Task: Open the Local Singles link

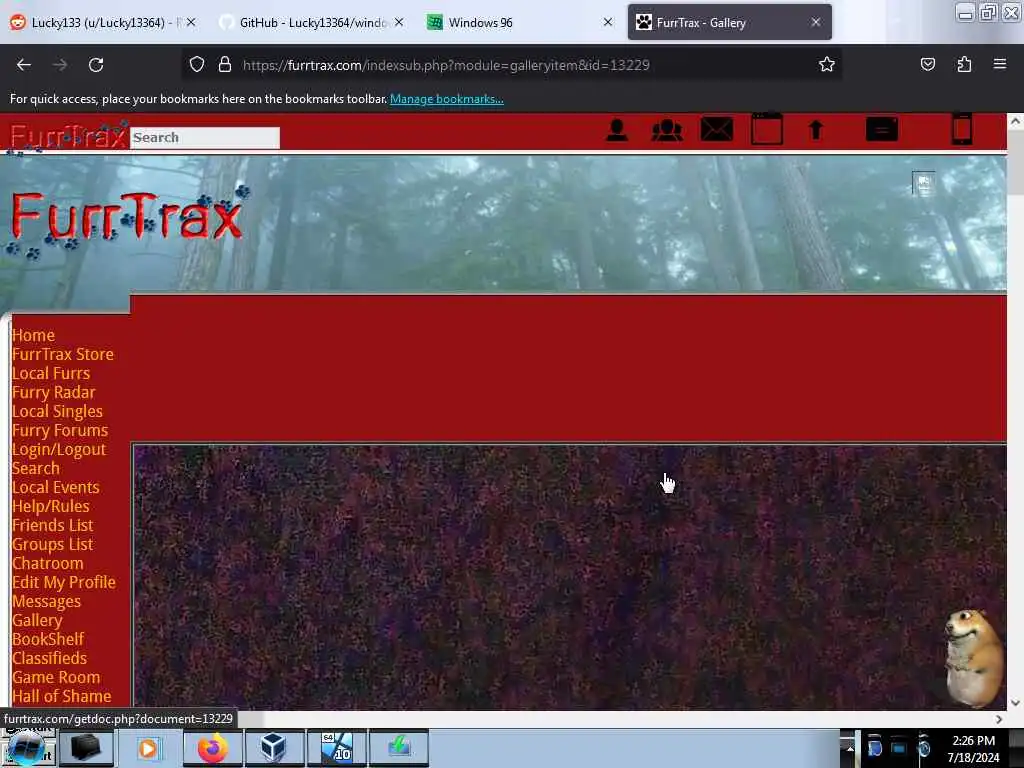Action: pos(57,411)
